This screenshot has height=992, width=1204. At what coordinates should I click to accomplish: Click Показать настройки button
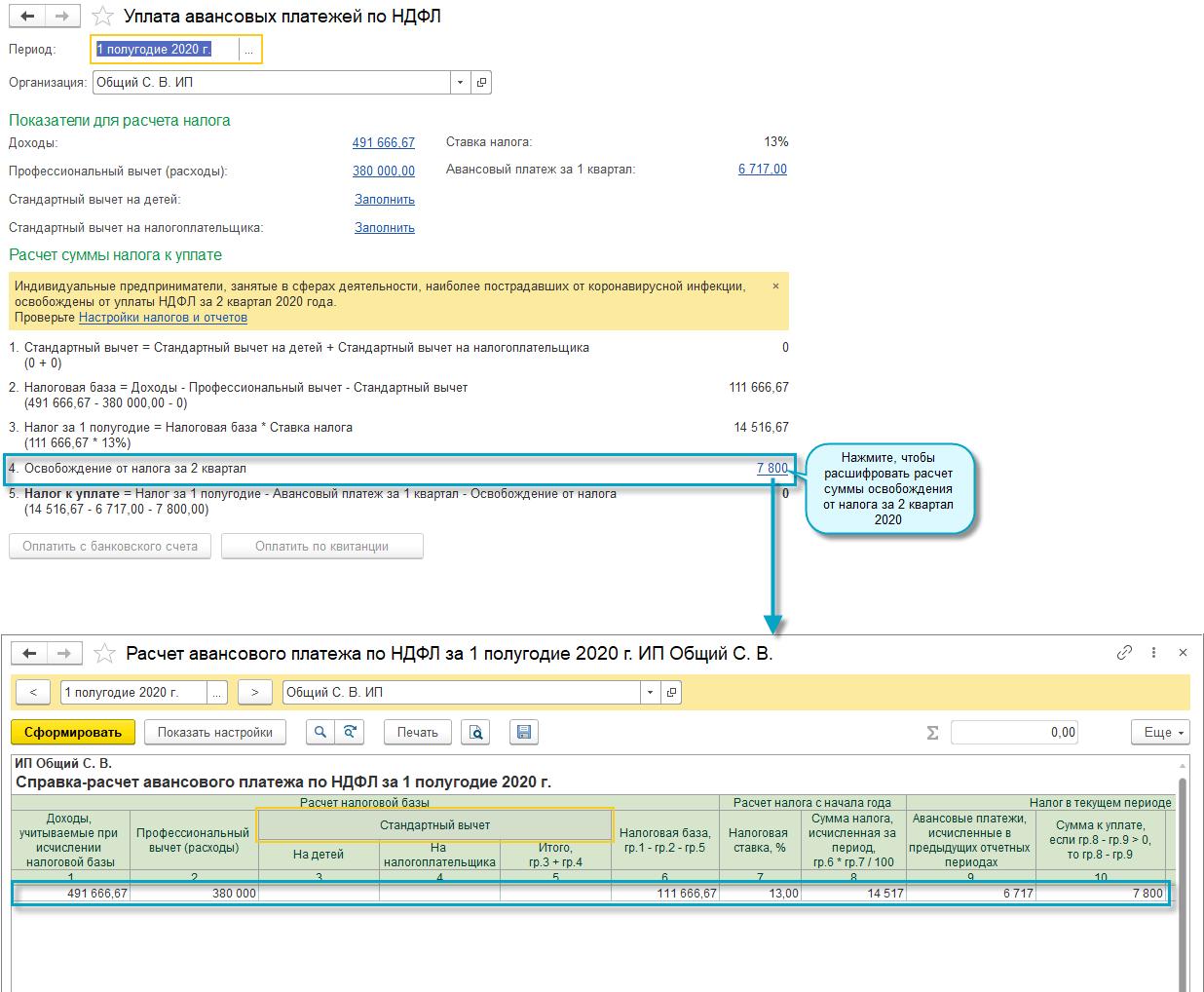point(214,732)
